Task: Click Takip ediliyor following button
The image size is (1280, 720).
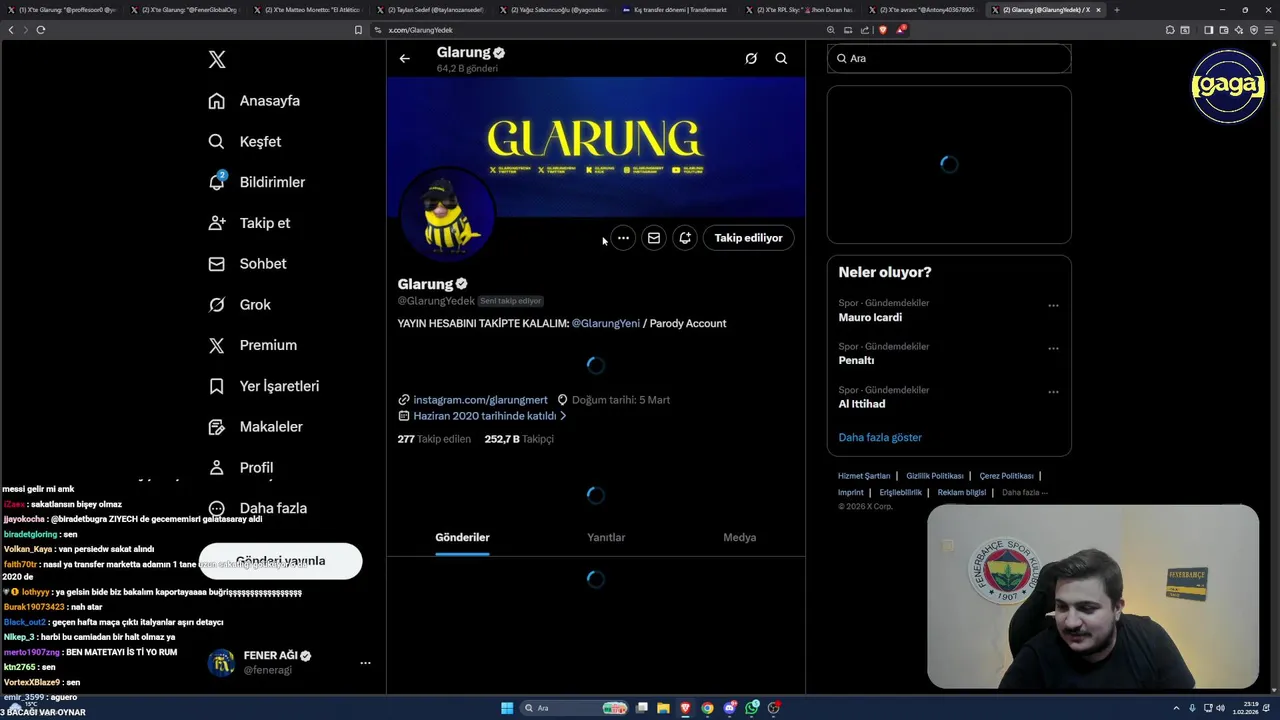Action: (x=749, y=238)
